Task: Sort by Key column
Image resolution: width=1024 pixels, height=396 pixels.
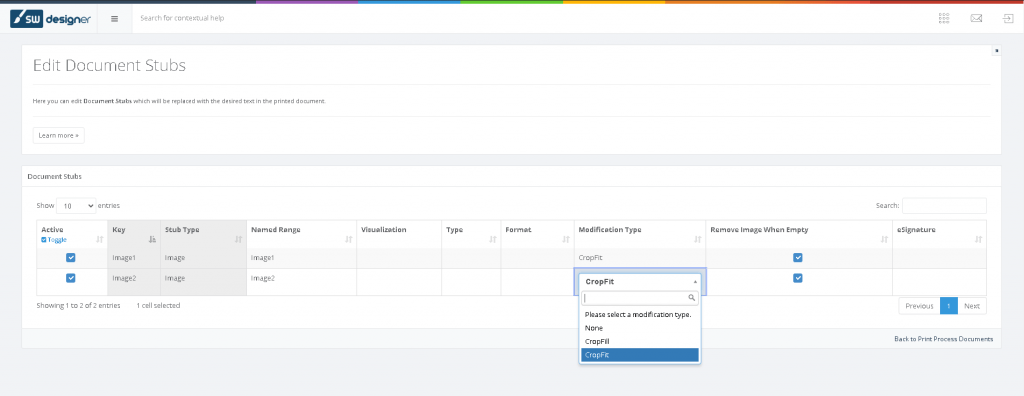Action: click(152, 240)
